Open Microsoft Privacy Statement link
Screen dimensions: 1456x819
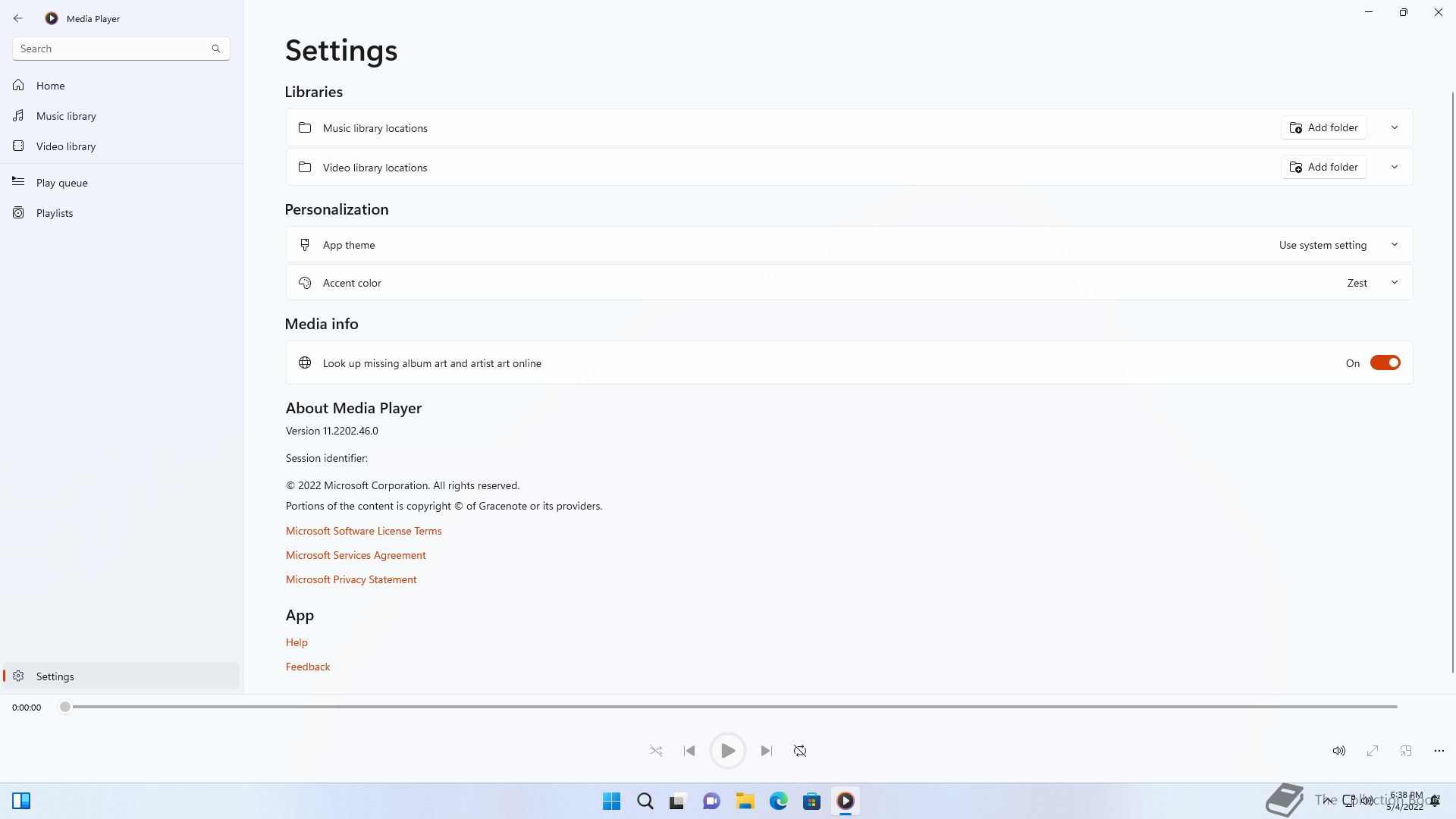coord(351,579)
